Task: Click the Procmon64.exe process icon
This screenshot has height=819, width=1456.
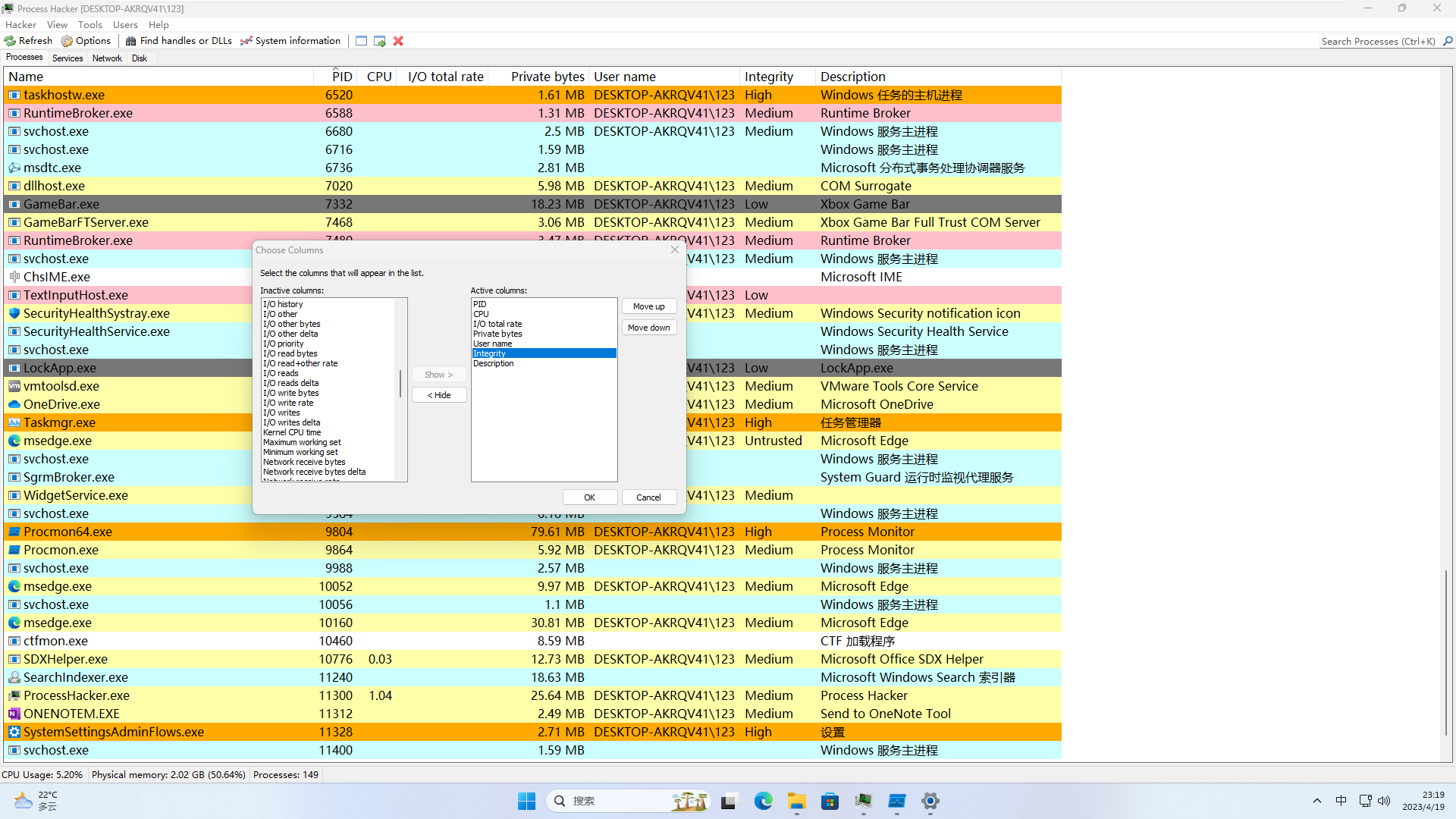Action: click(x=14, y=532)
